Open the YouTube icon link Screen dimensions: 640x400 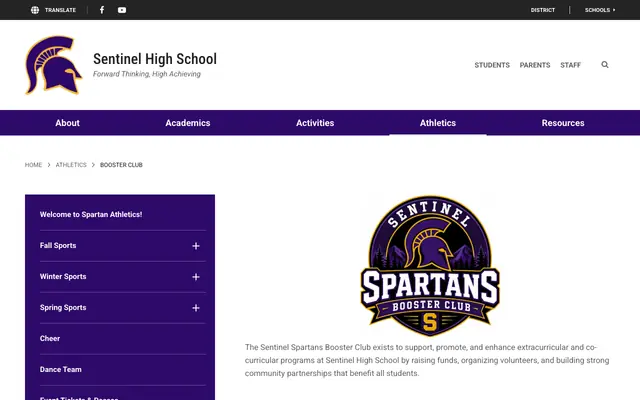[x=122, y=10]
